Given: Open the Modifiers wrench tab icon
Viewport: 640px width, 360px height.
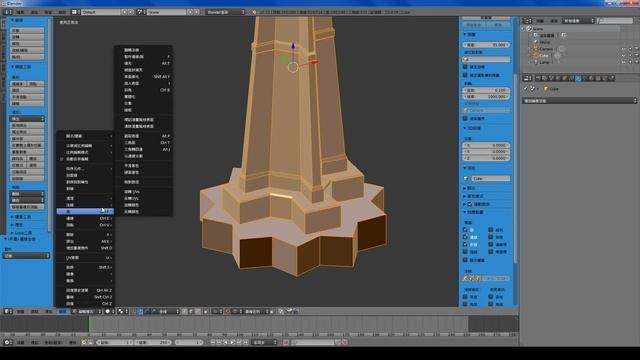Looking at the screenshot, I should 578,78.
